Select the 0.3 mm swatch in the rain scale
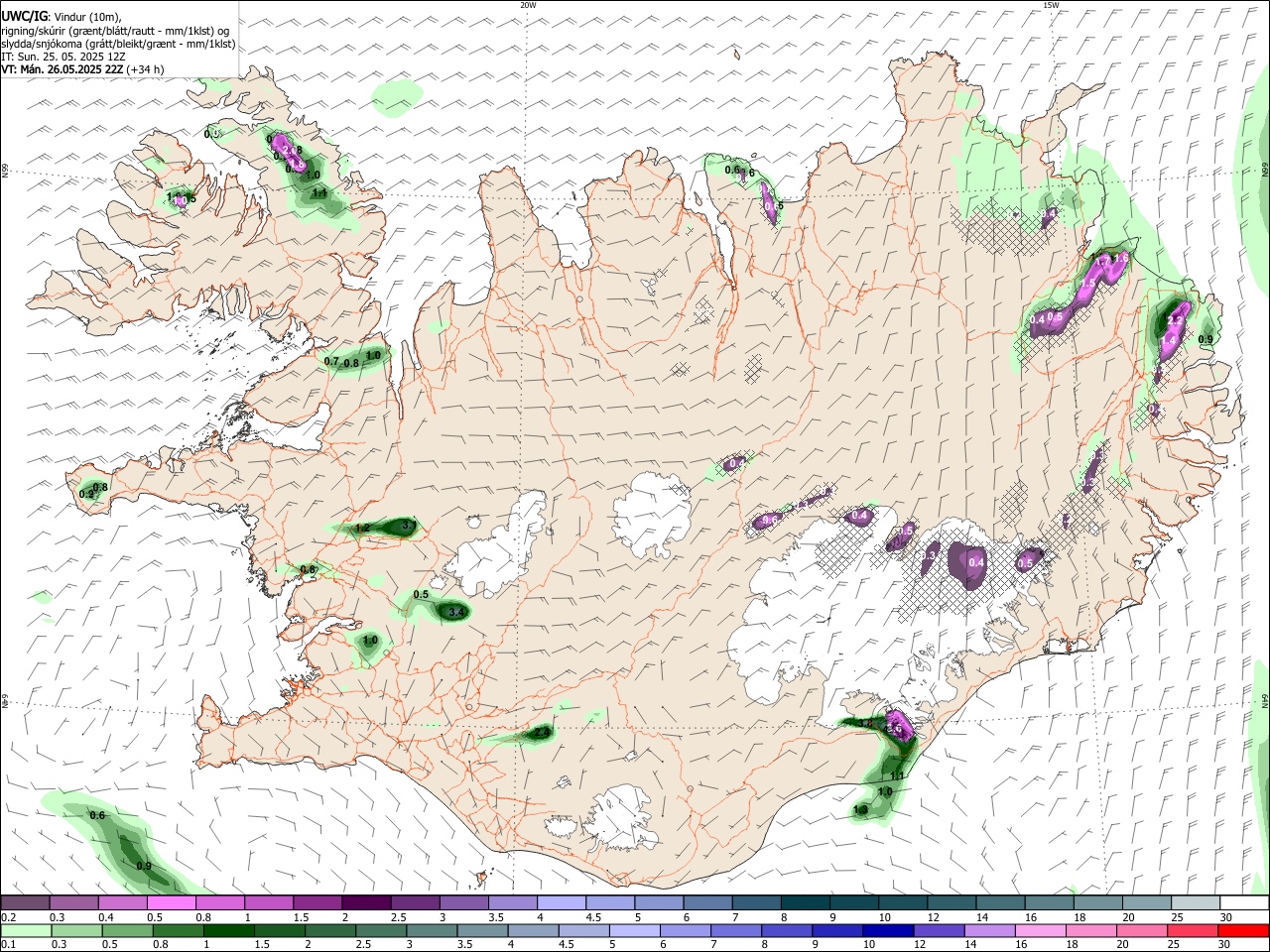Viewport: 1270px width, 952px height. click(x=75, y=930)
